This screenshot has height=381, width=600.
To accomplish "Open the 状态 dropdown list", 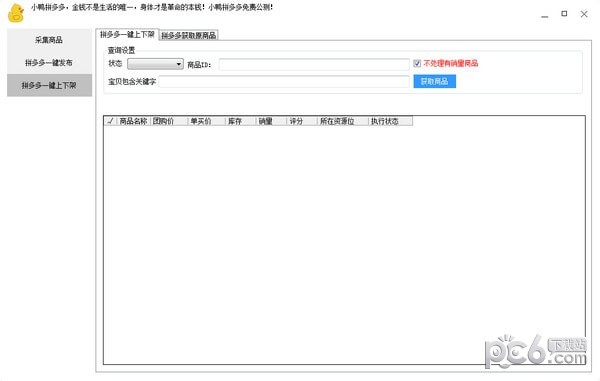I will pyautogui.click(x=155, y=64).
